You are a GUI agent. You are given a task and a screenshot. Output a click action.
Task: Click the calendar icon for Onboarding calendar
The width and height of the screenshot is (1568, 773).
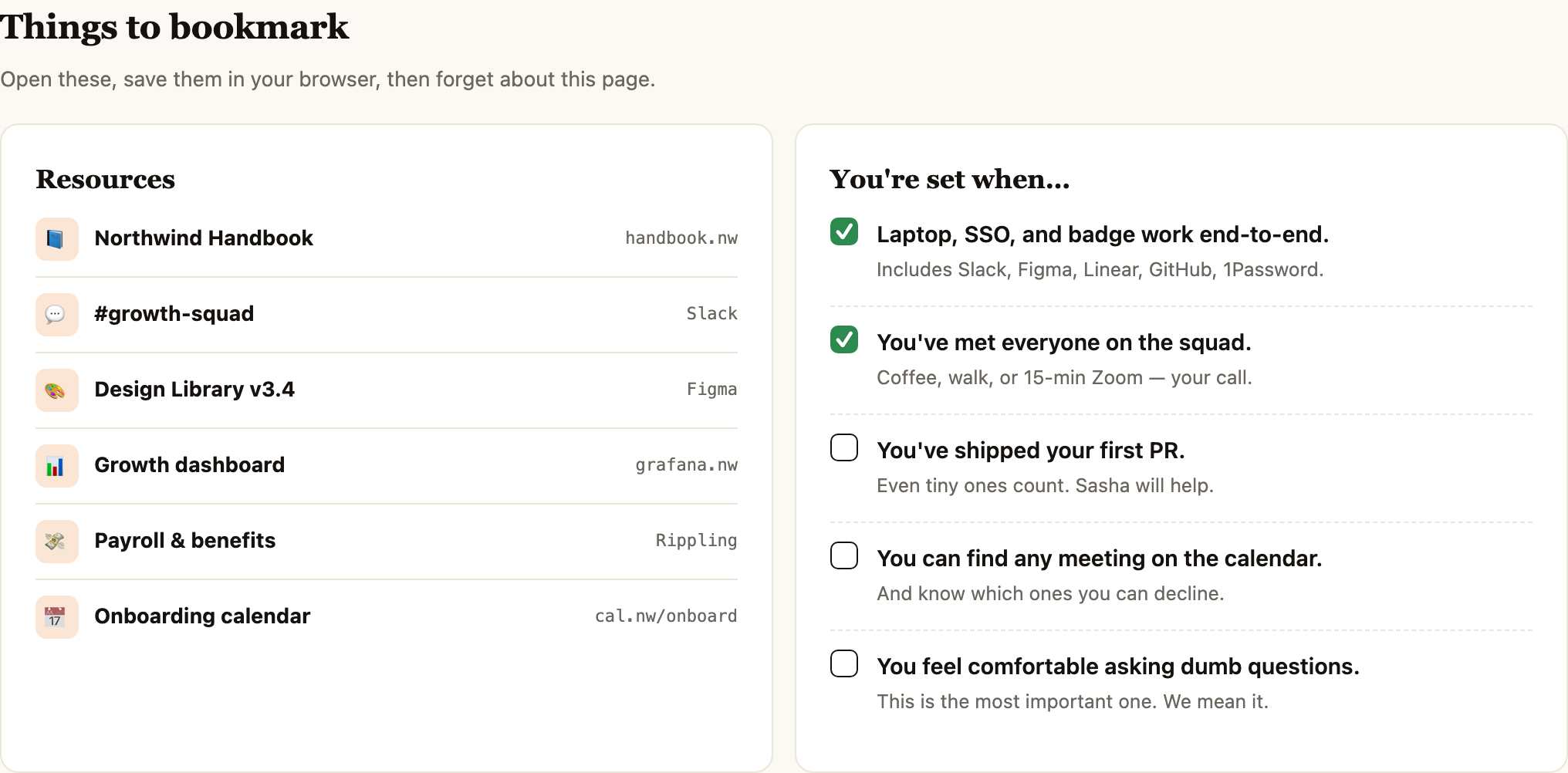pos(56,616)
